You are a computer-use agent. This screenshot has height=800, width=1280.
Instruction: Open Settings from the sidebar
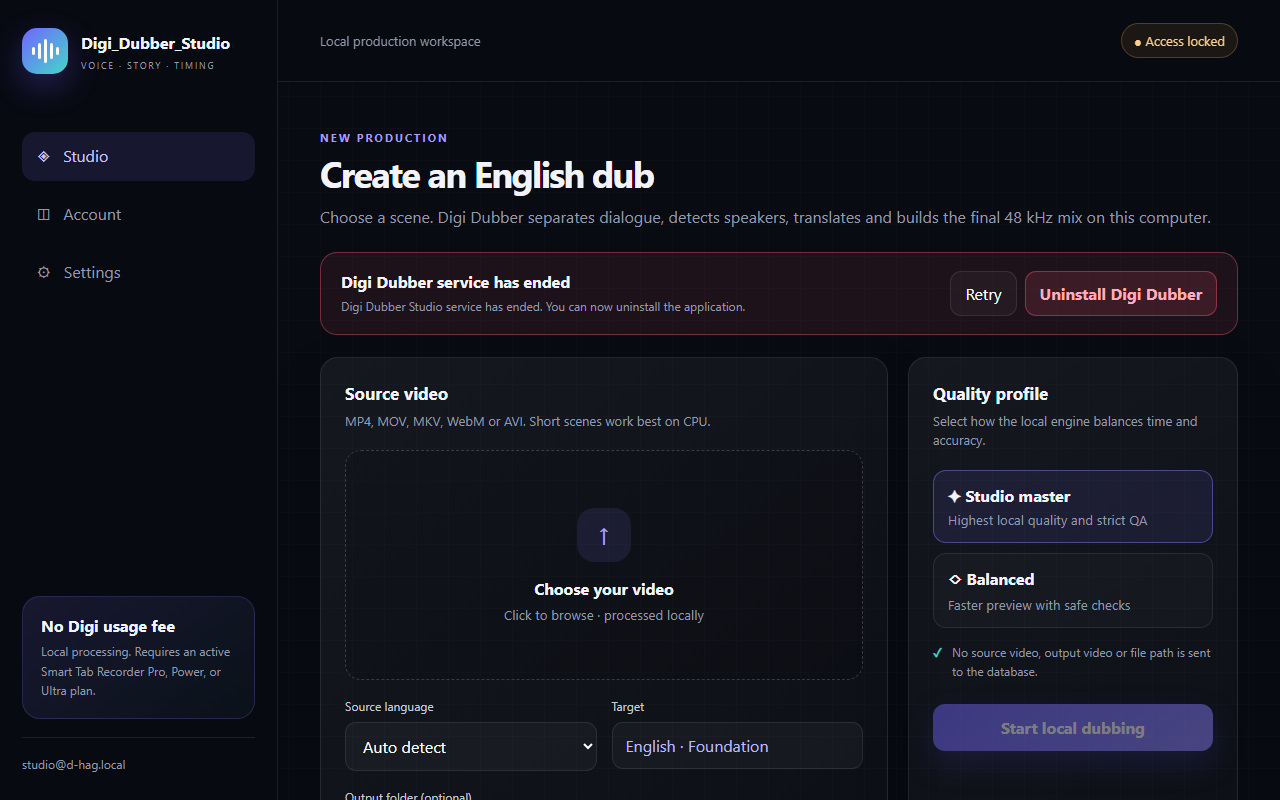(138, 272)
